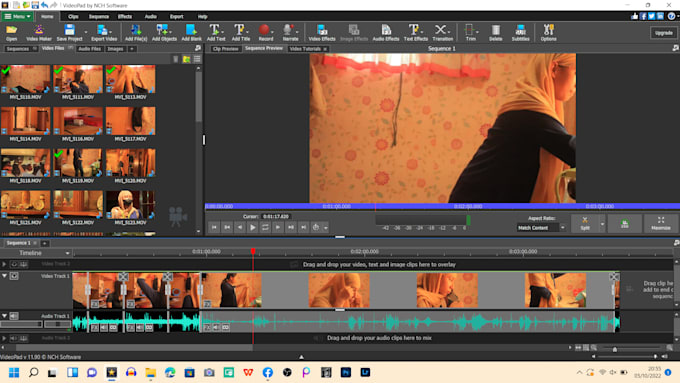The width and height of the screenshot is (680, 383).
Task: Add a new sequence tab with plus
Action: coord(44,243)
